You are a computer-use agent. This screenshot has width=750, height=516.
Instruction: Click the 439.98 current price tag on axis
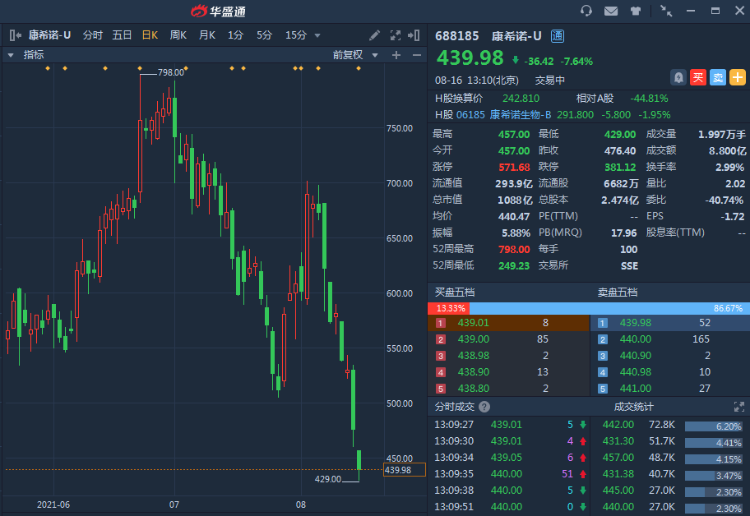(404, 470)
